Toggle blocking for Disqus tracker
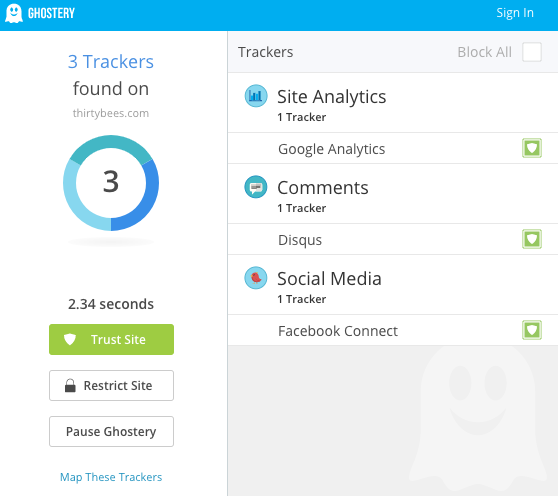The image size is (558, 496). 532,239
